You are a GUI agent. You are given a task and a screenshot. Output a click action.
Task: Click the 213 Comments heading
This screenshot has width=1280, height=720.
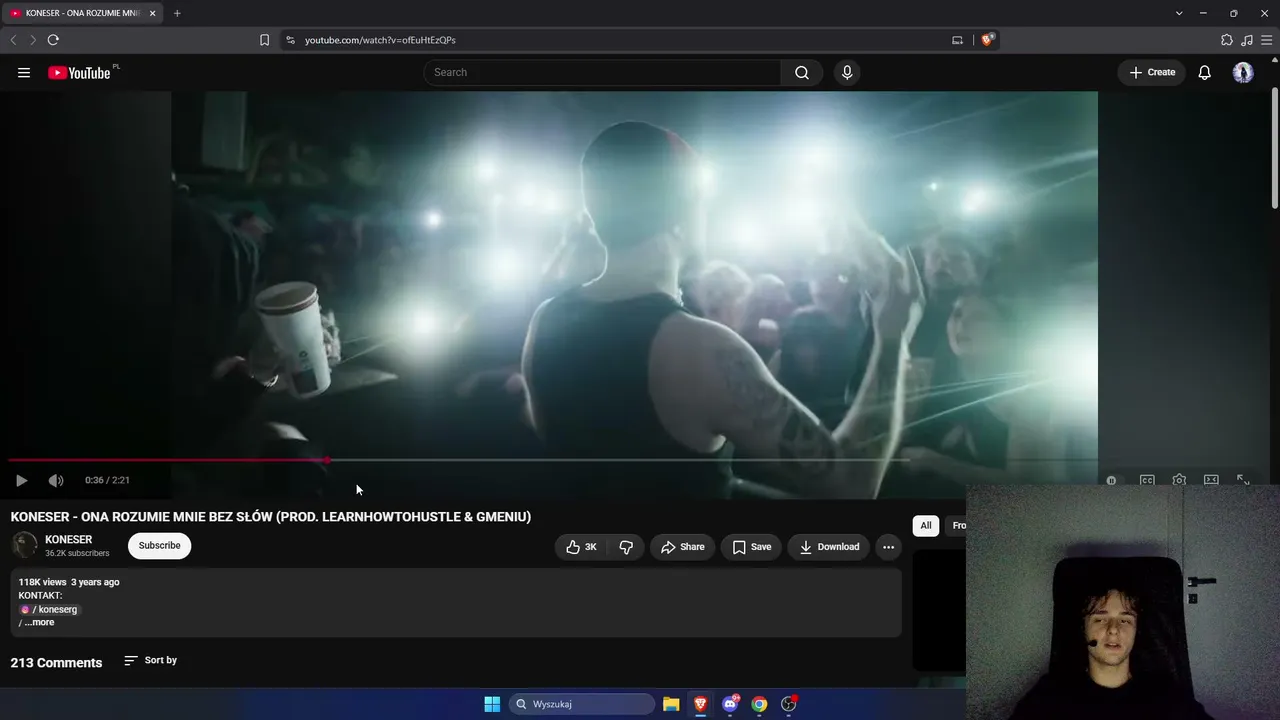pyautogui.click(x=56, y=663)
